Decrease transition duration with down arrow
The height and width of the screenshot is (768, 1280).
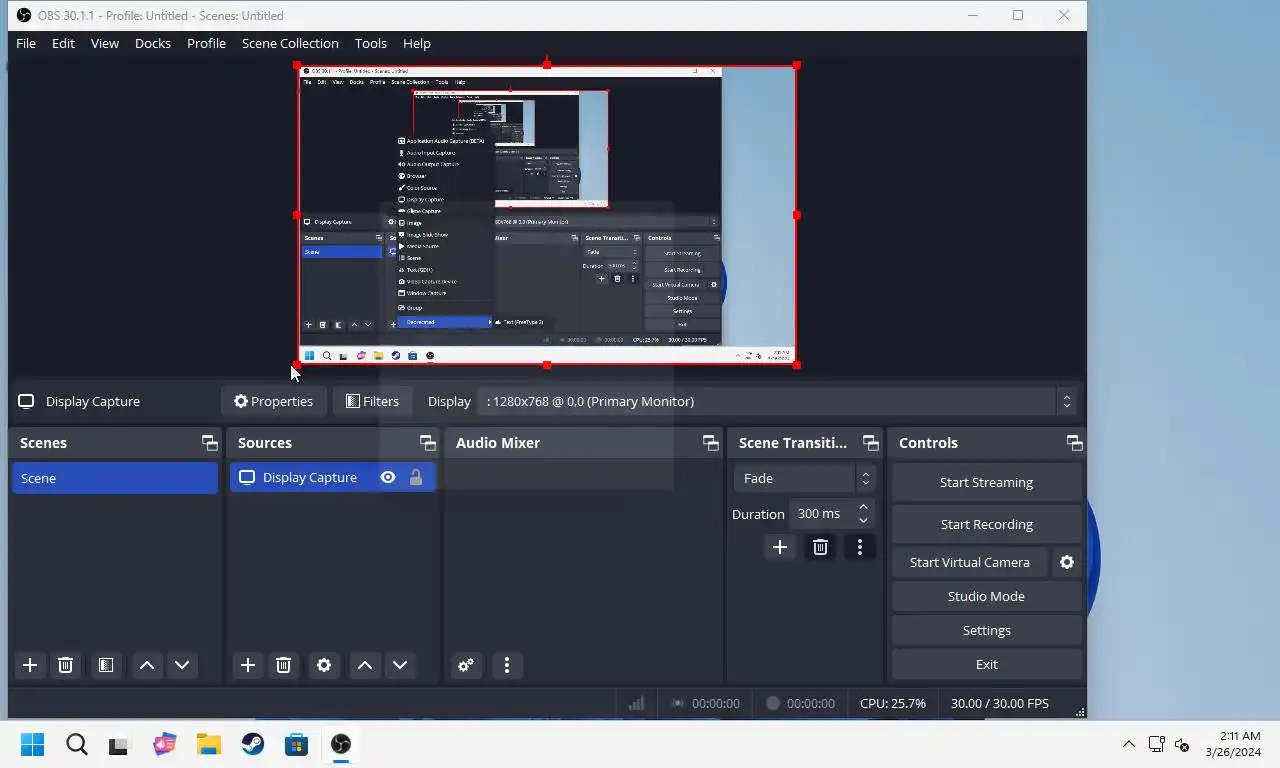point(864,520)
